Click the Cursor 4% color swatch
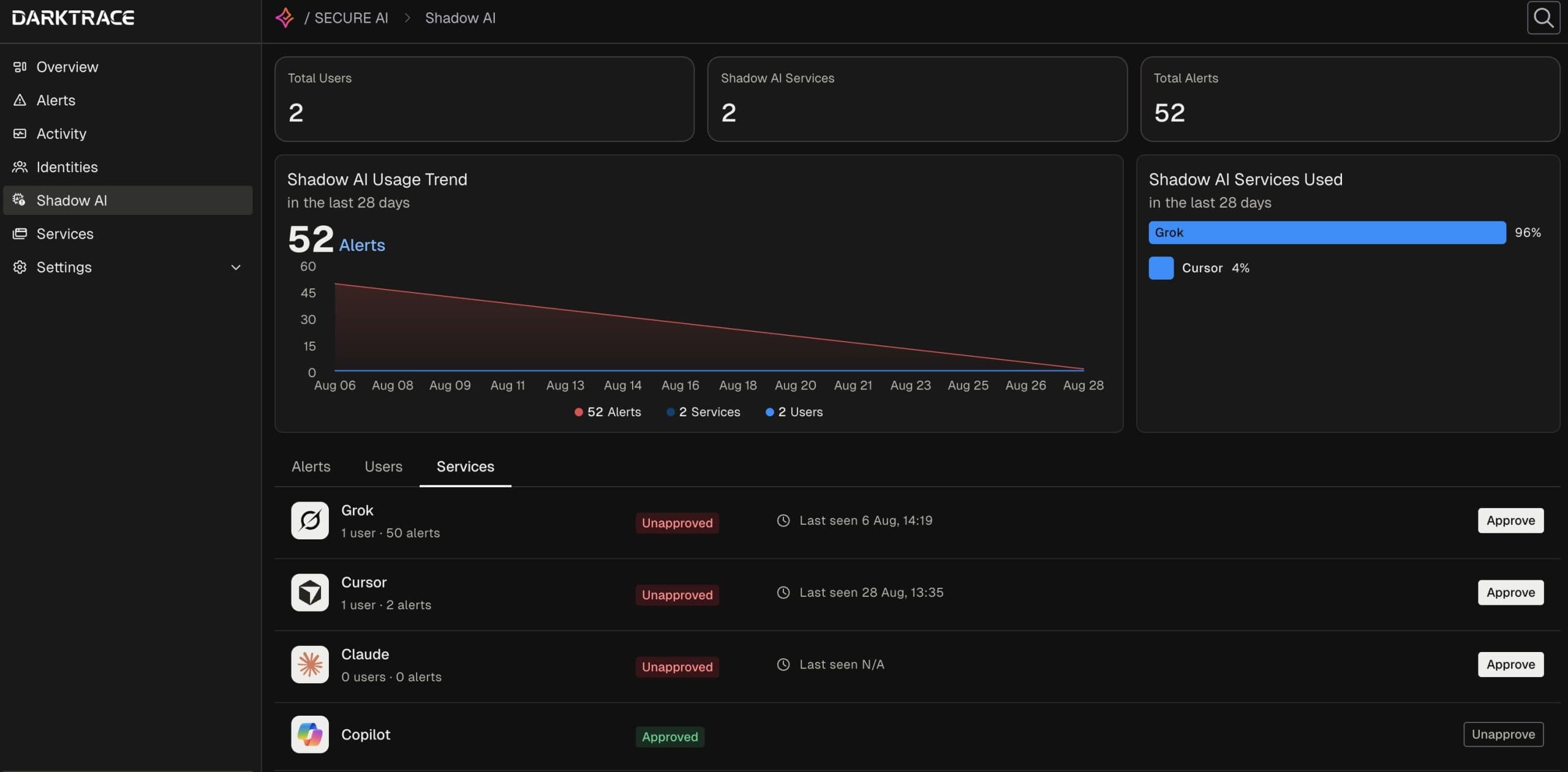Screen dimensions: 1568x772 tap(1161, 268)
